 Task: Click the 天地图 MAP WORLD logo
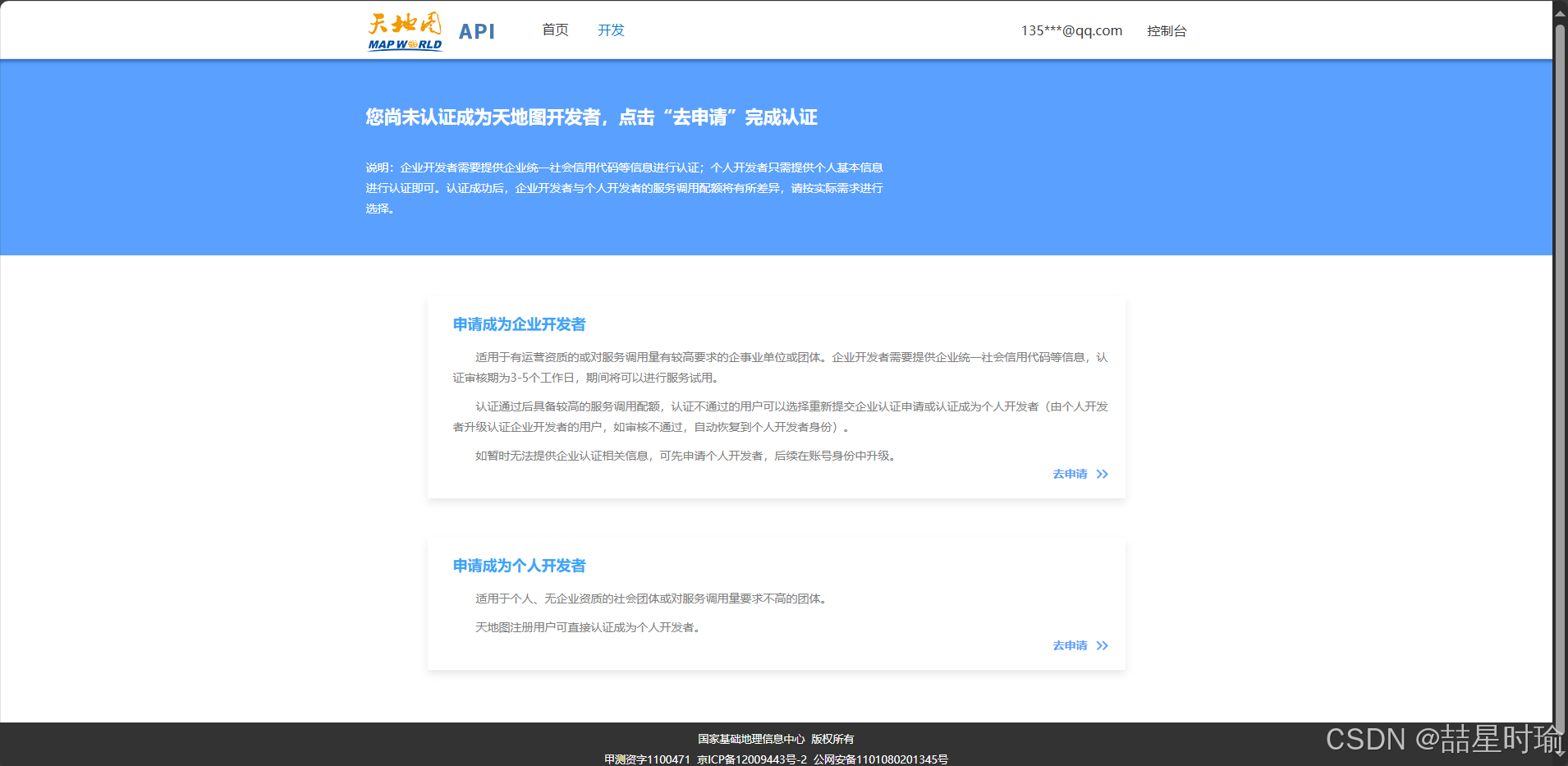(405, 31)
